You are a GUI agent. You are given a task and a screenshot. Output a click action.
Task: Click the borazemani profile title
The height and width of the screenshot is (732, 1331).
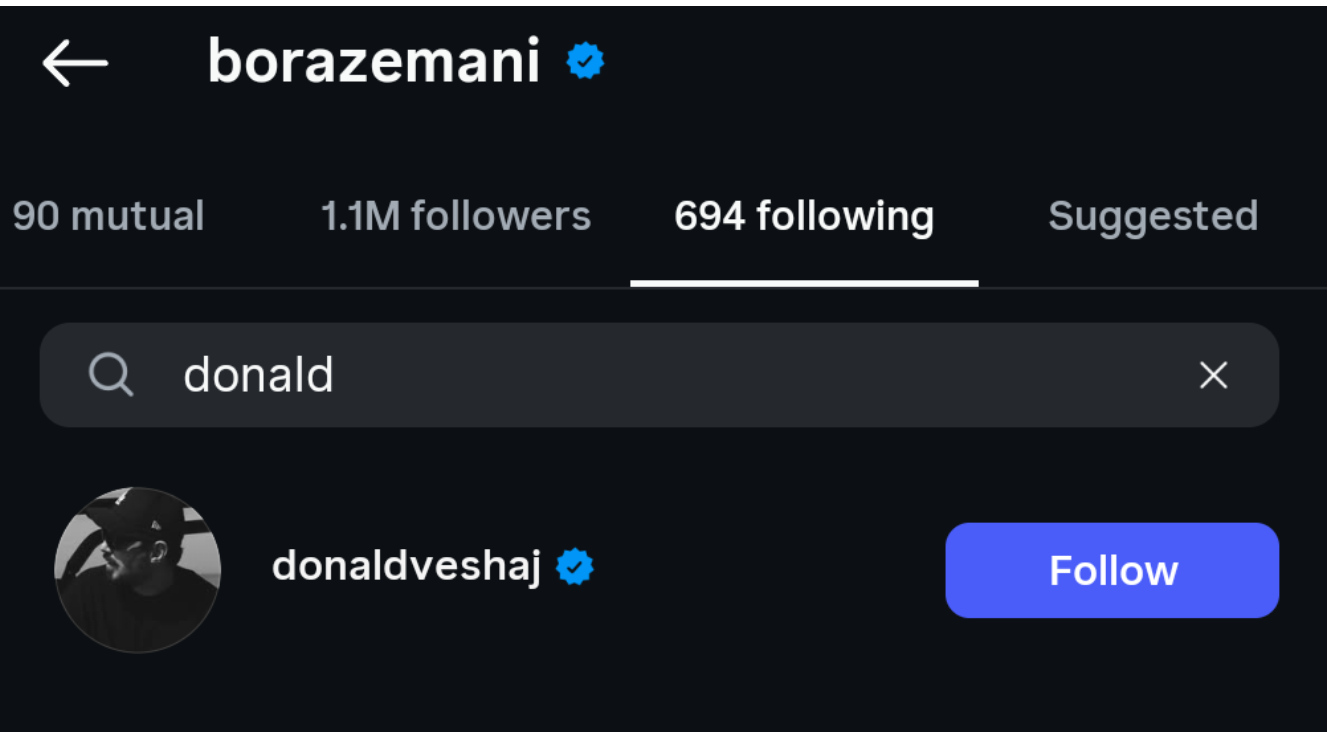pos(373,63)
